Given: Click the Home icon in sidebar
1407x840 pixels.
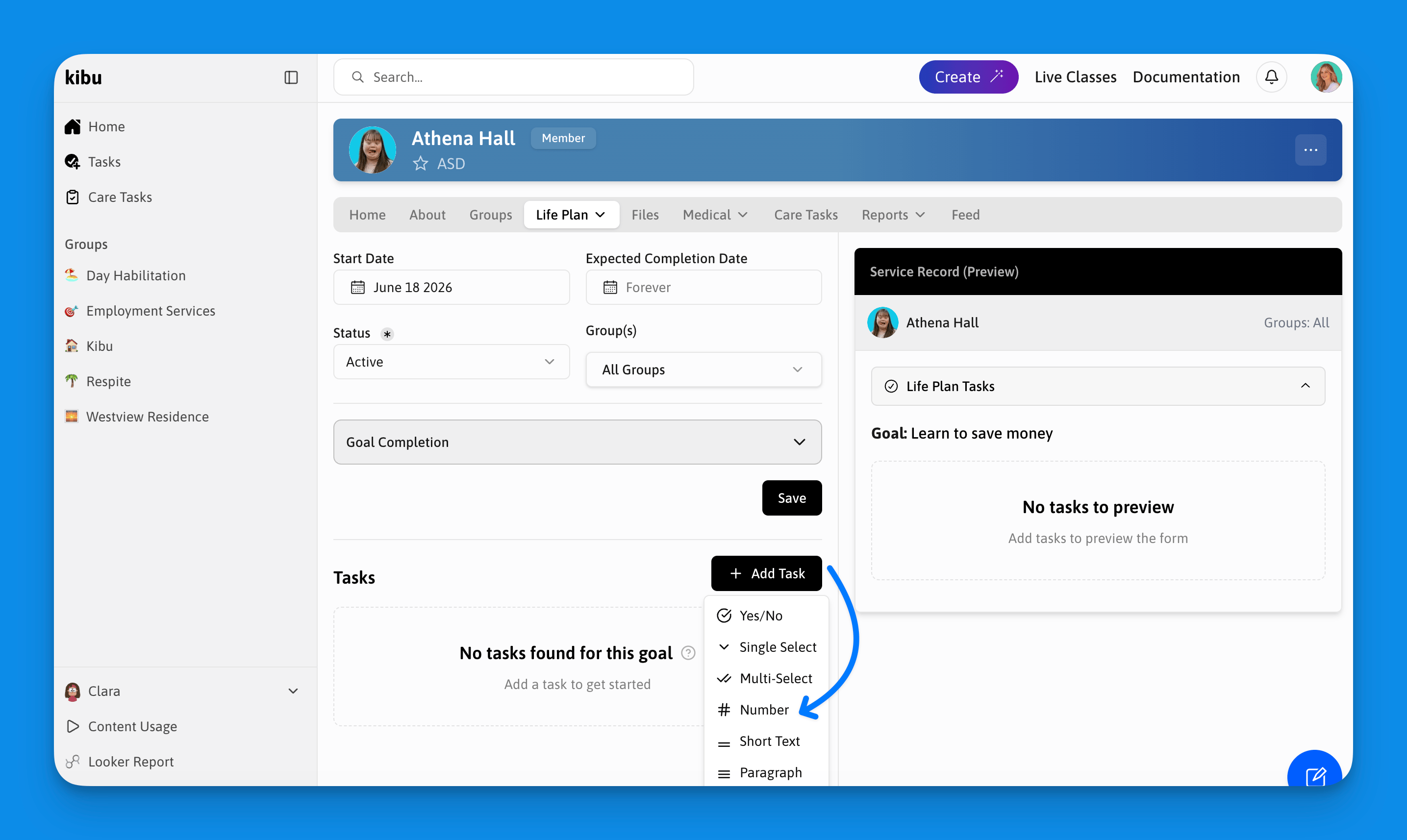Looking at the screenshot, I should 73,127.
